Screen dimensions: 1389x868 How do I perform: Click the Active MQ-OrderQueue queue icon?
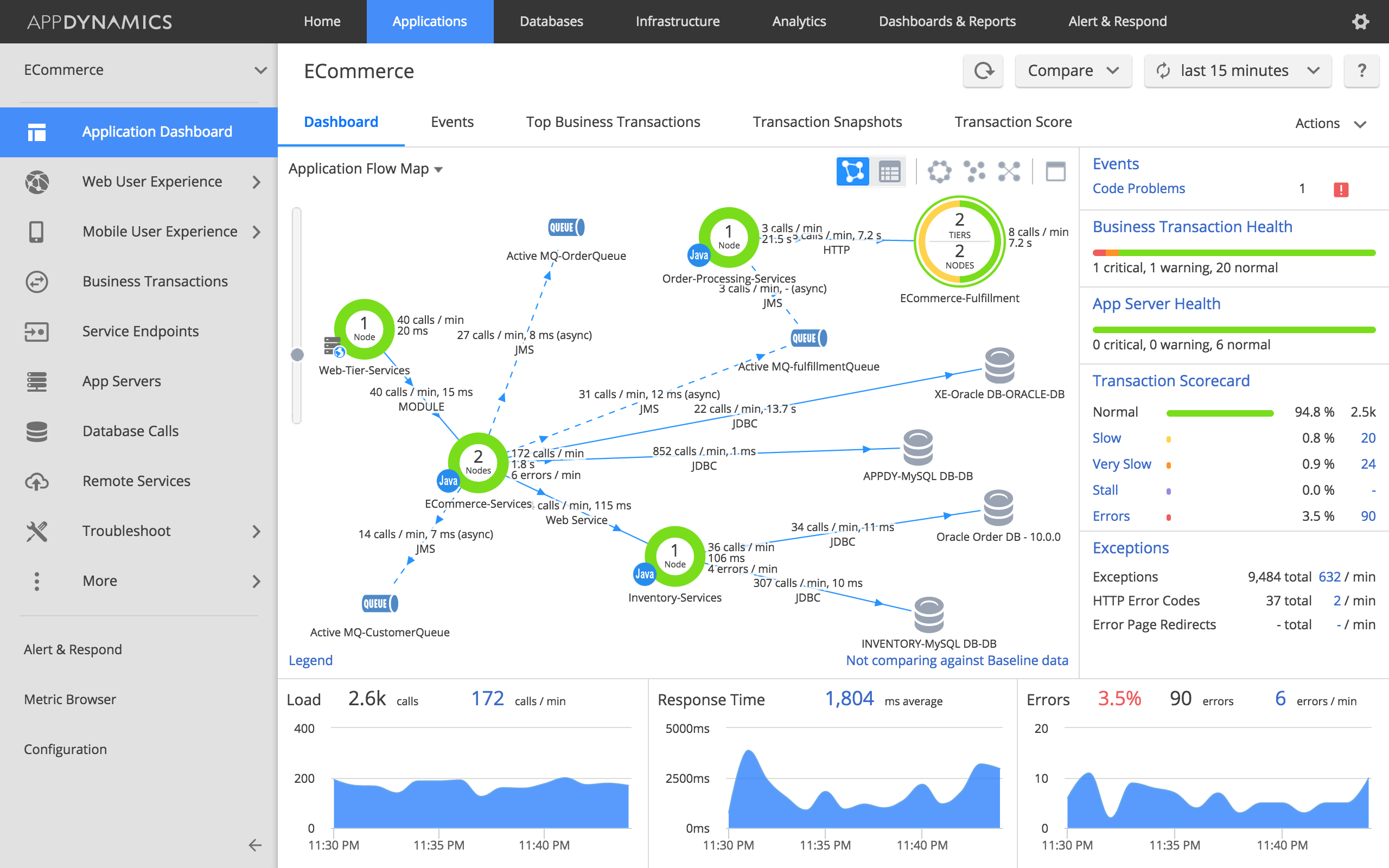(x=566, y=227)
